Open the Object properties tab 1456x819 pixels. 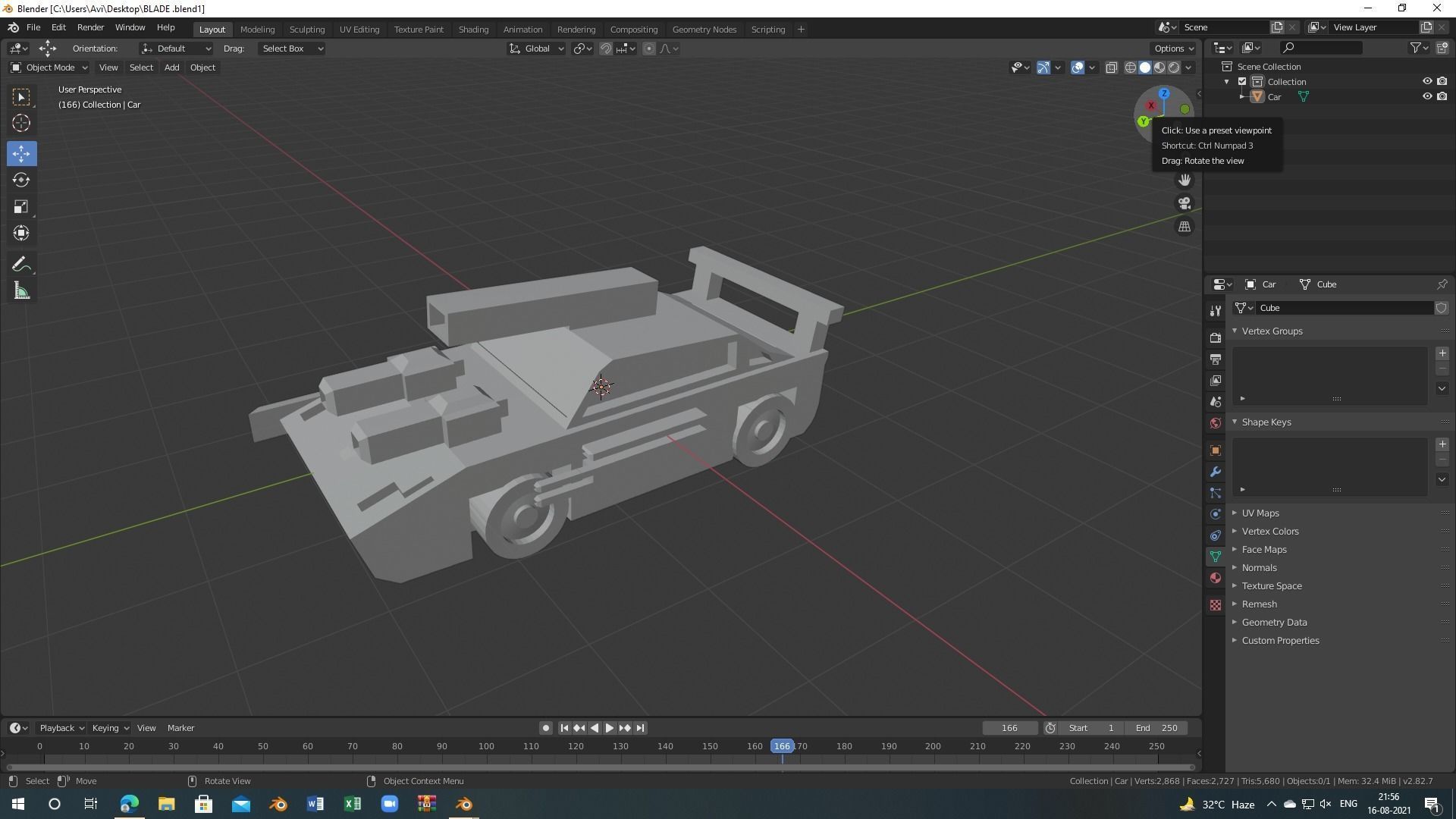point(1216,450)
